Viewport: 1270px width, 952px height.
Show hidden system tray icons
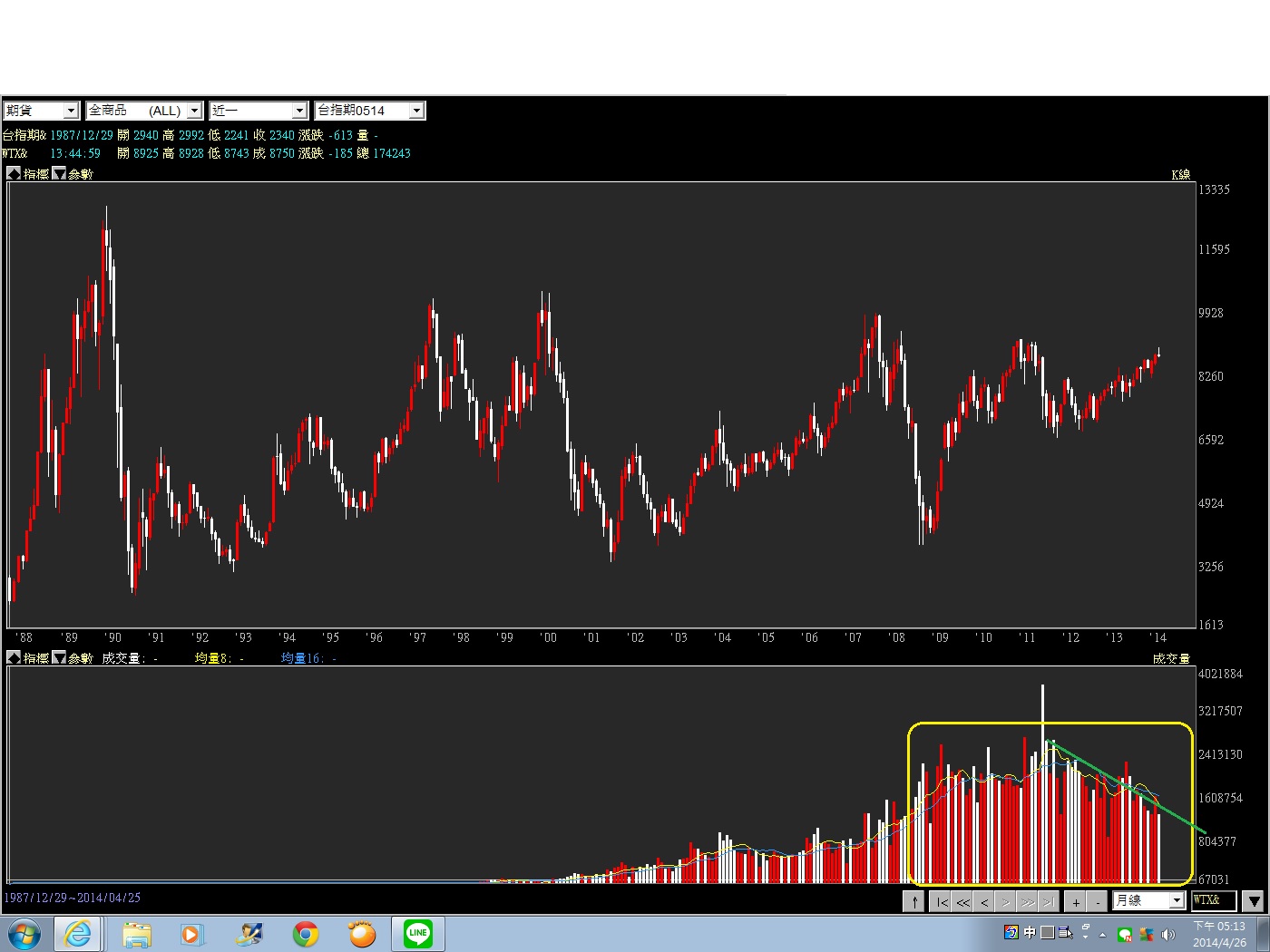pyautogui.click(x=1103, y=934)
